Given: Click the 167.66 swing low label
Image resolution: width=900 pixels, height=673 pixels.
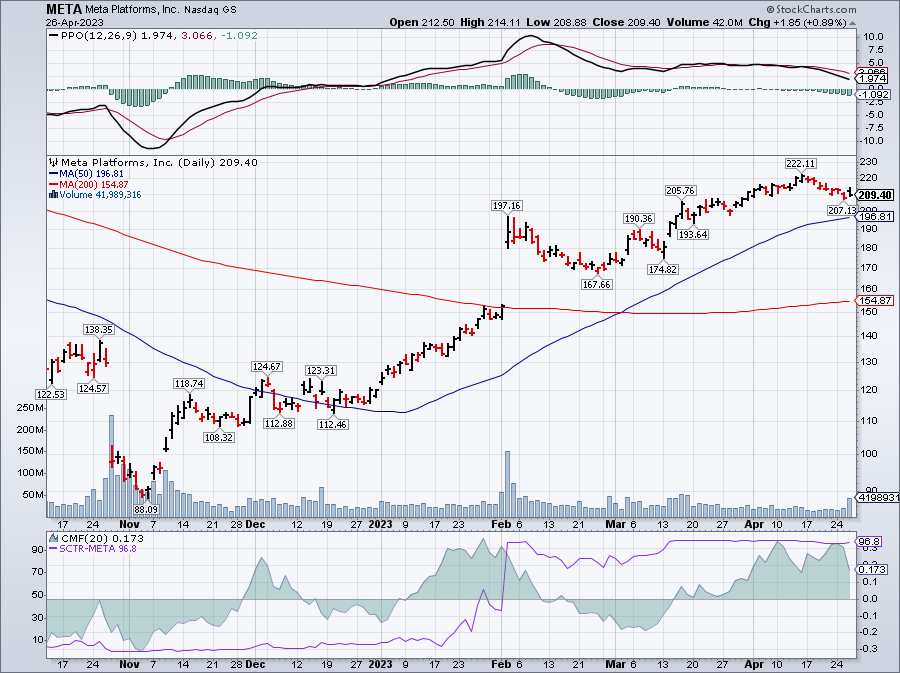Looking at the screenshot, I should click(x=597, y=284).
